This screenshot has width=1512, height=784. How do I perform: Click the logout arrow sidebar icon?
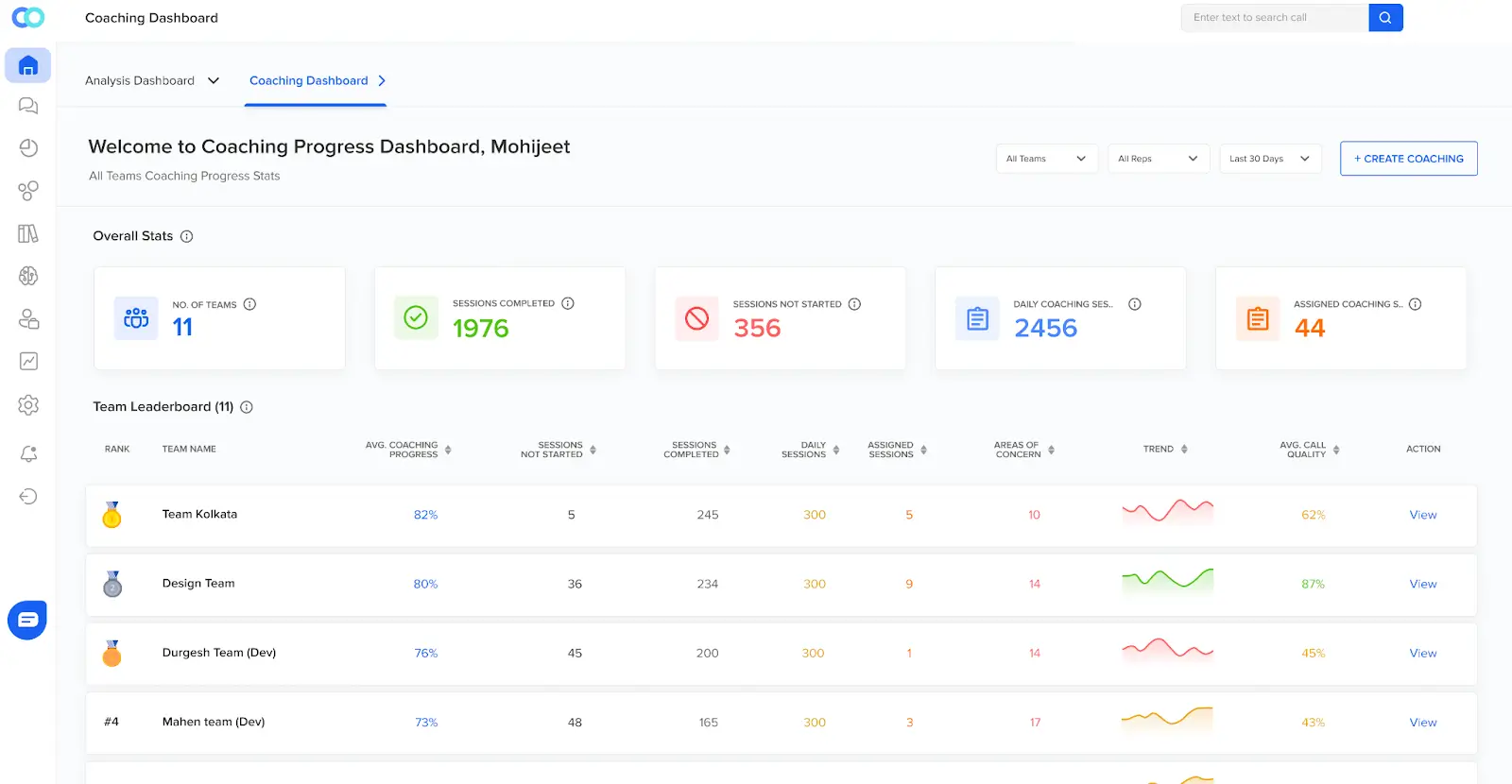coord(28,497)
